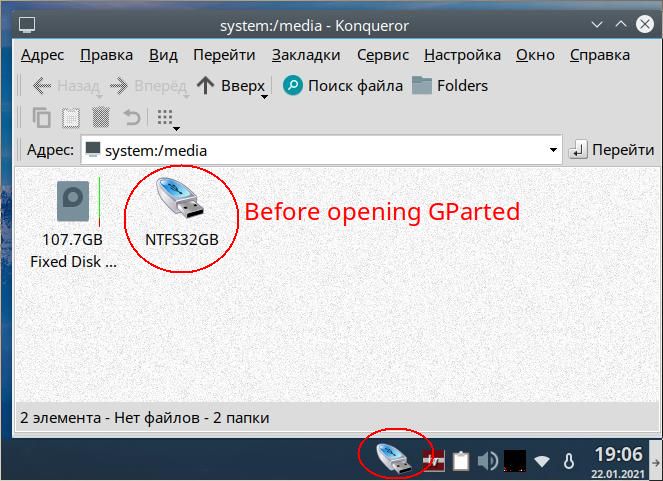Open the Поиск файла search tool
The image size is (663, 481).
342,86
